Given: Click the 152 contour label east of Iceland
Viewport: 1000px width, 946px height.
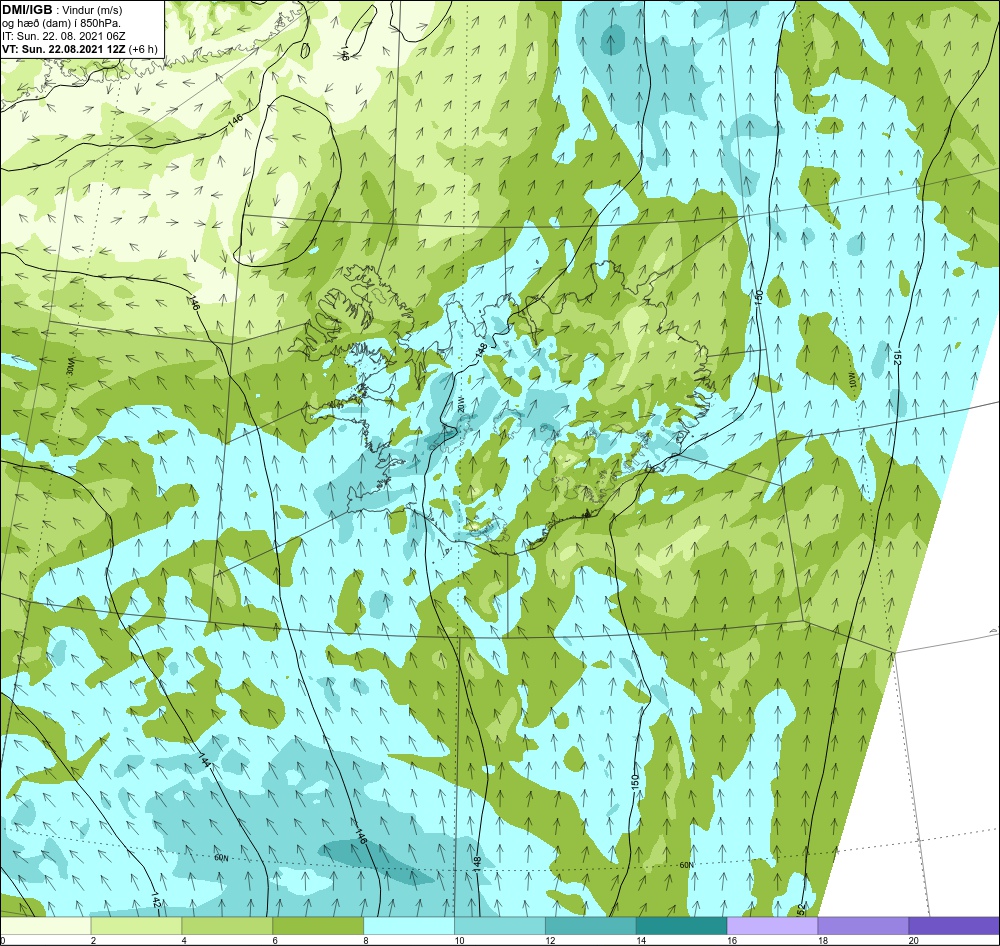Looking at the screenshot, I should (x=896, y=358).
